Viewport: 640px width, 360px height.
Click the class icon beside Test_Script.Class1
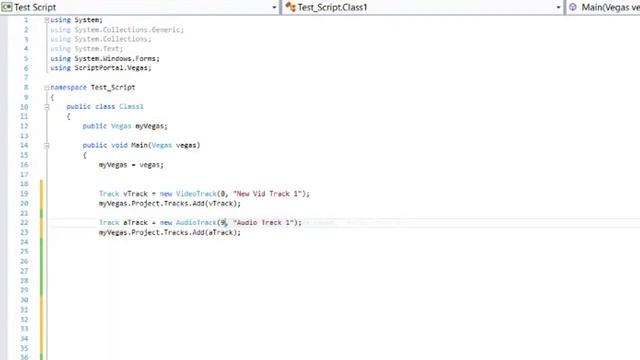coord(290,7)
